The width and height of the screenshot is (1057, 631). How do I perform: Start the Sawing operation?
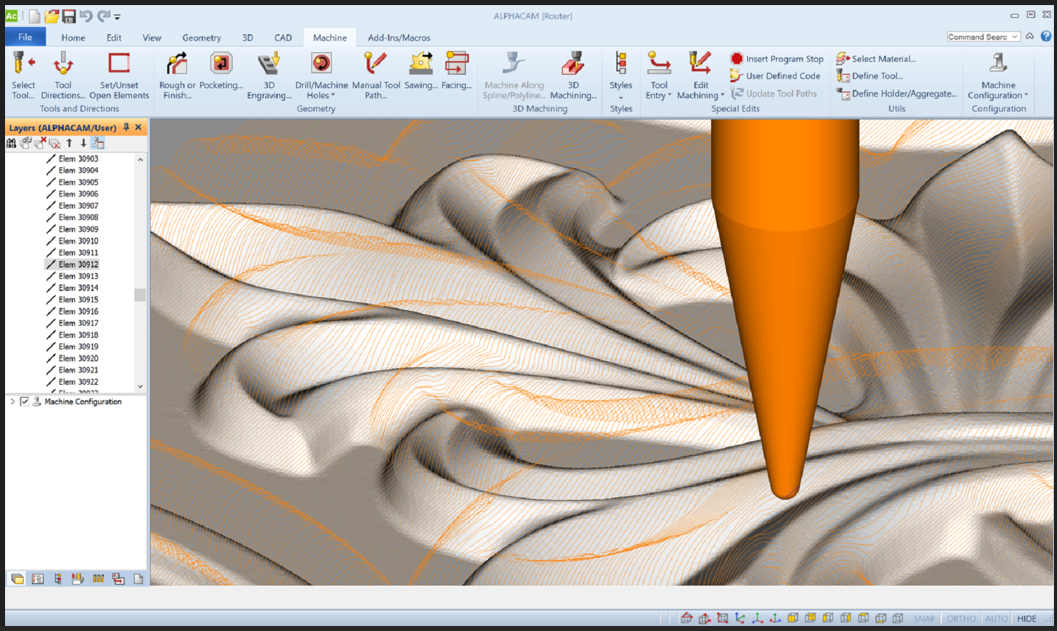click(421, 66)
